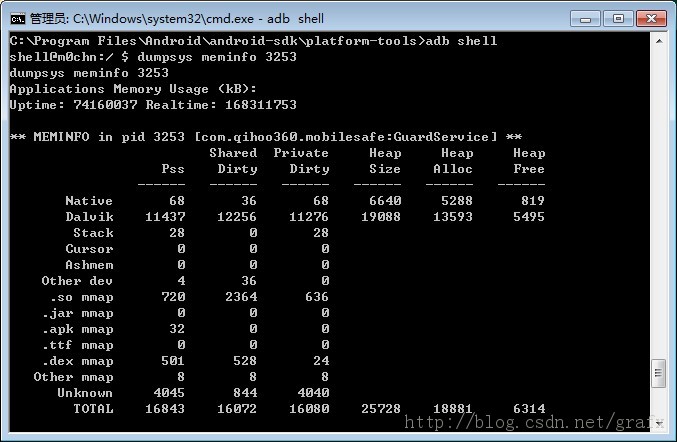Viewport: 677px width, 442px height.
Task: Click the '.dex mmap' row label
Action: tap(77, 361)
